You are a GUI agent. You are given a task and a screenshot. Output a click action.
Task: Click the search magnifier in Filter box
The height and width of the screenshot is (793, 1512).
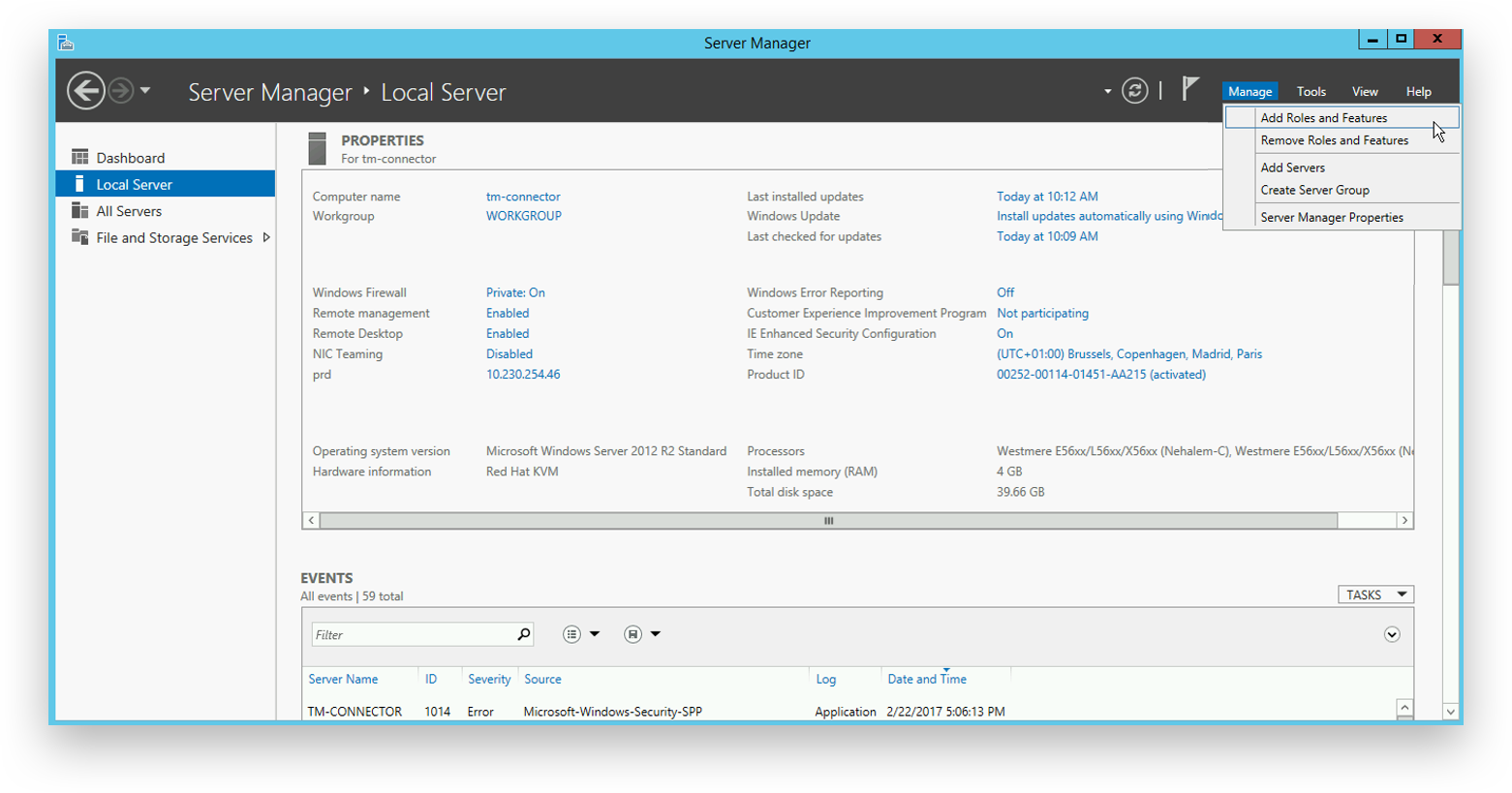(x=524, y=634)
